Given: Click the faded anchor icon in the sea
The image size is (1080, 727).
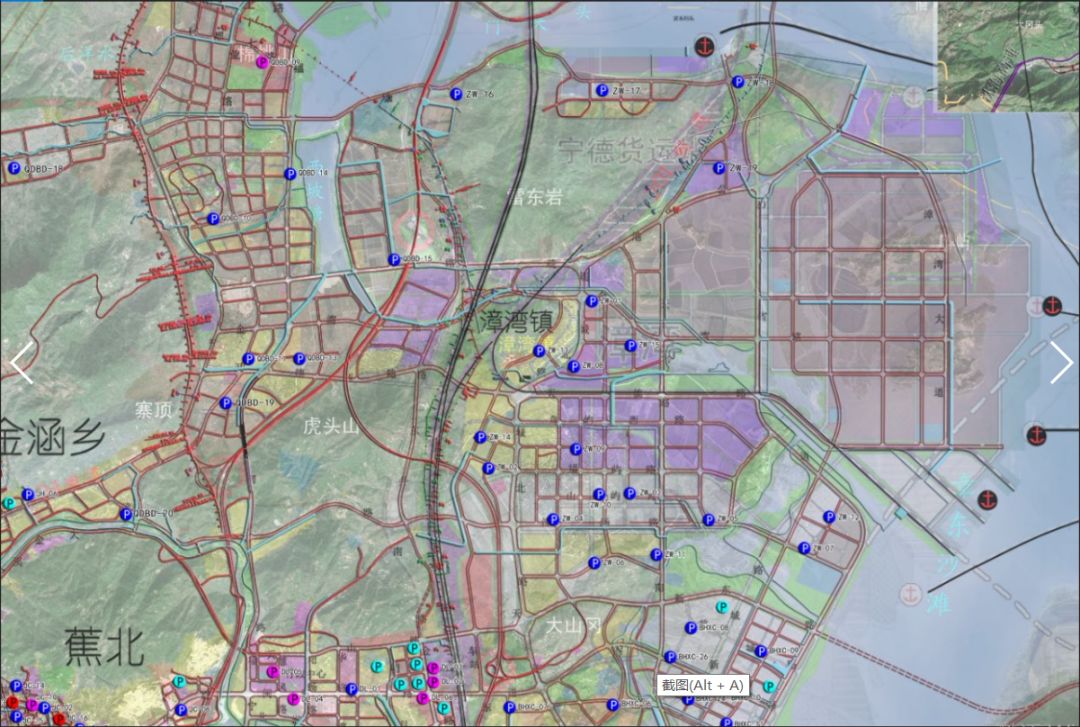Looking at the screenshot, I should pos(910,593).
